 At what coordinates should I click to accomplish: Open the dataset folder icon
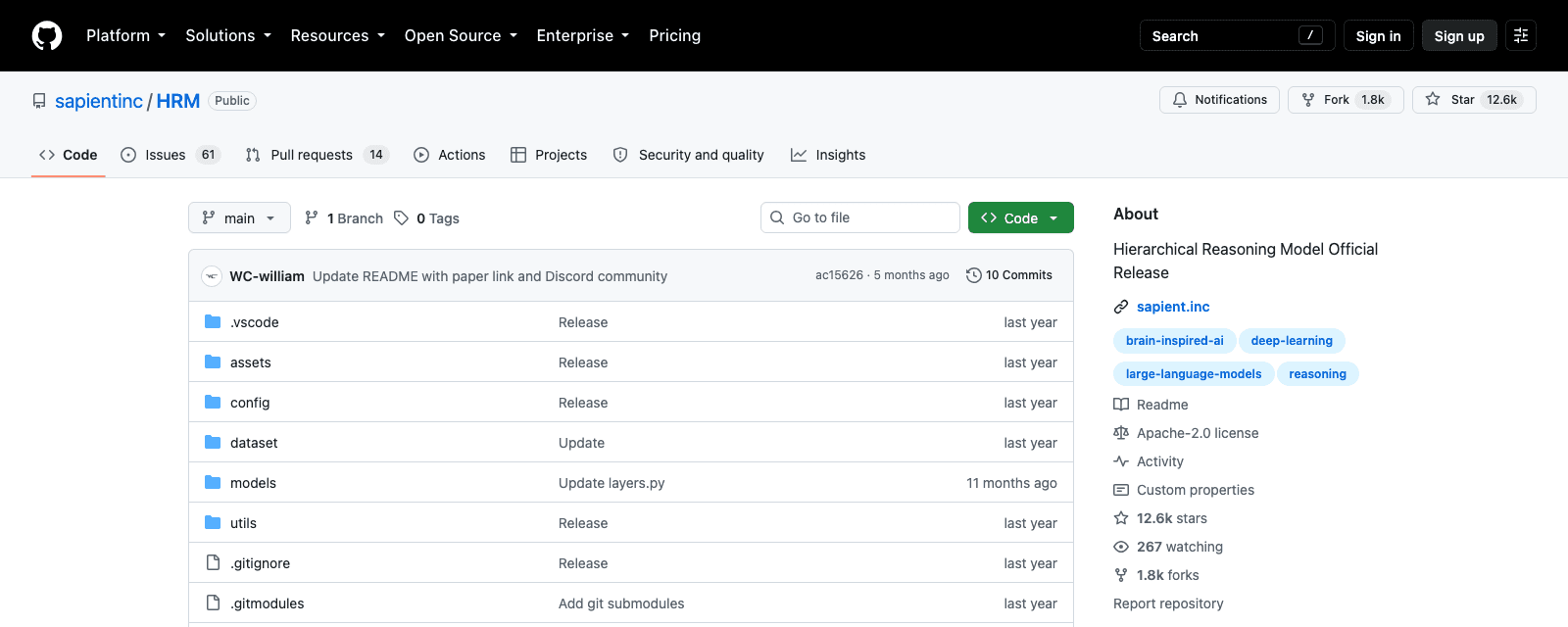click(213, 442)
